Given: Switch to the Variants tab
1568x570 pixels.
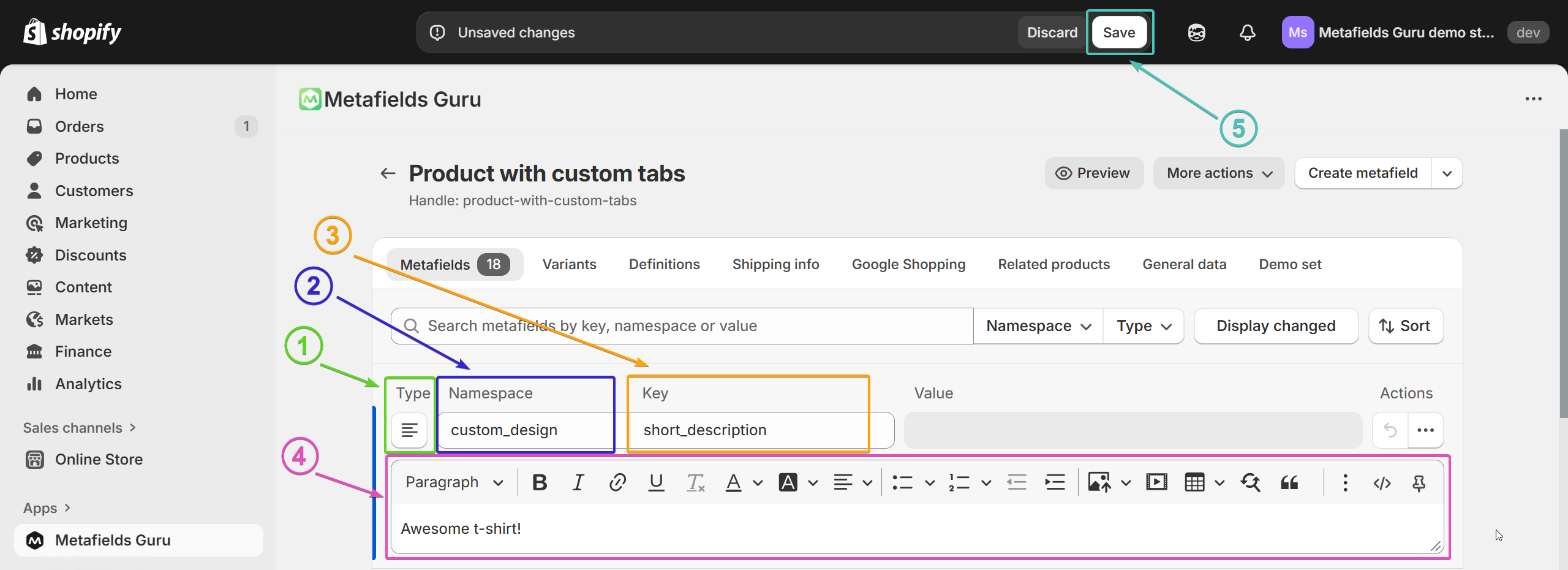Looking at the screenshot, I should (569, 264).
